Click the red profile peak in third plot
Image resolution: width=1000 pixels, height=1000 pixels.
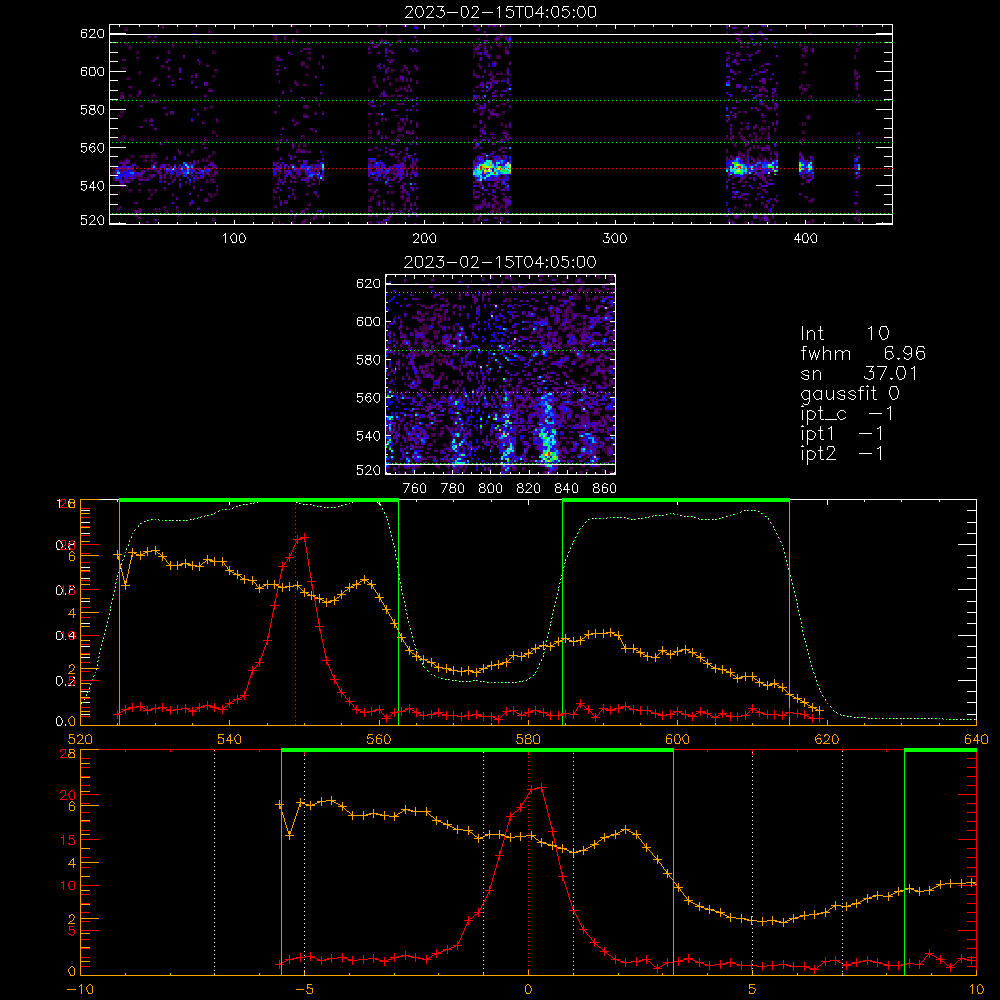(304, 538)
